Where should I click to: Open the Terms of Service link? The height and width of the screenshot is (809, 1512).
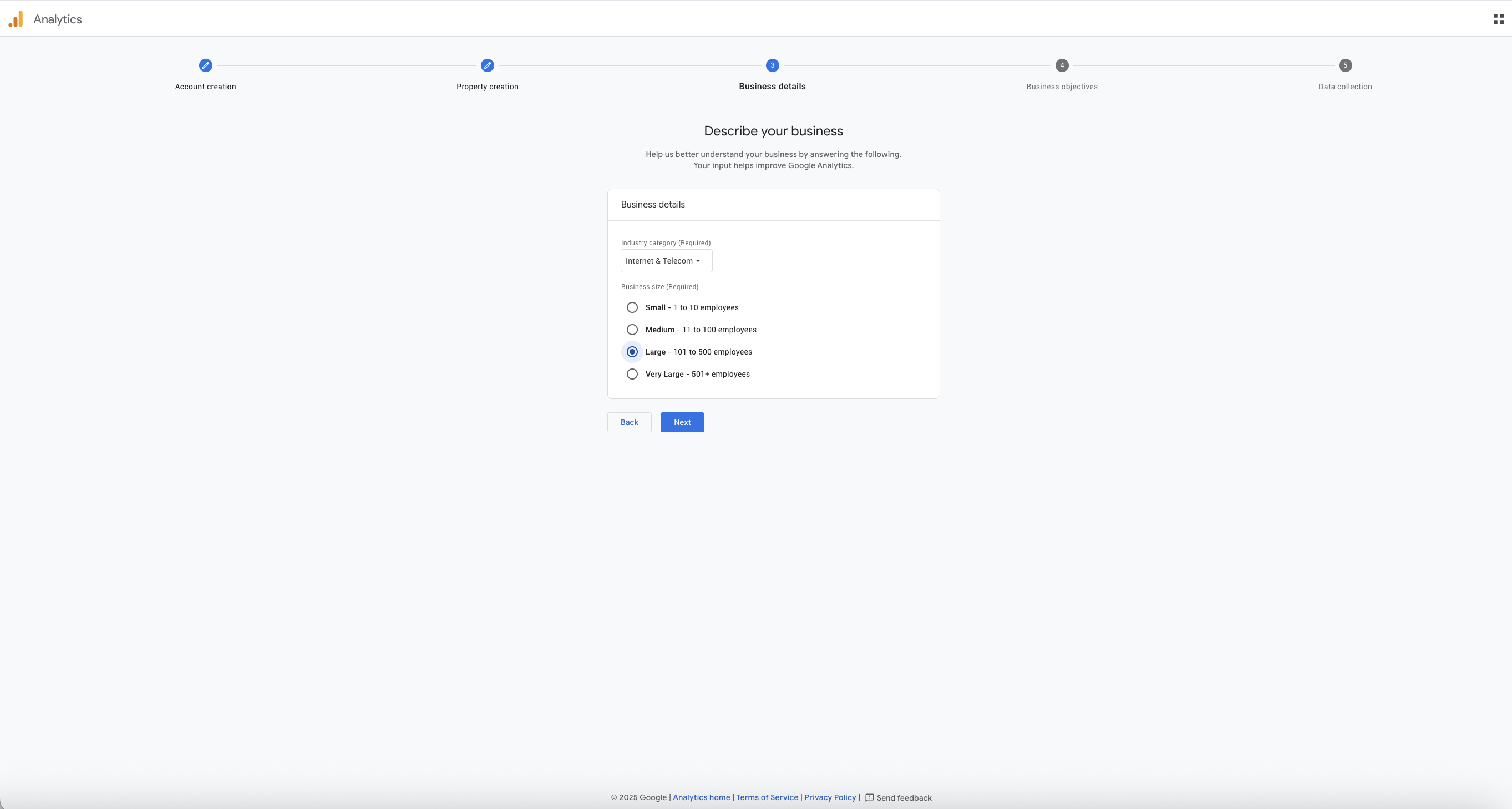coord(767,797)
